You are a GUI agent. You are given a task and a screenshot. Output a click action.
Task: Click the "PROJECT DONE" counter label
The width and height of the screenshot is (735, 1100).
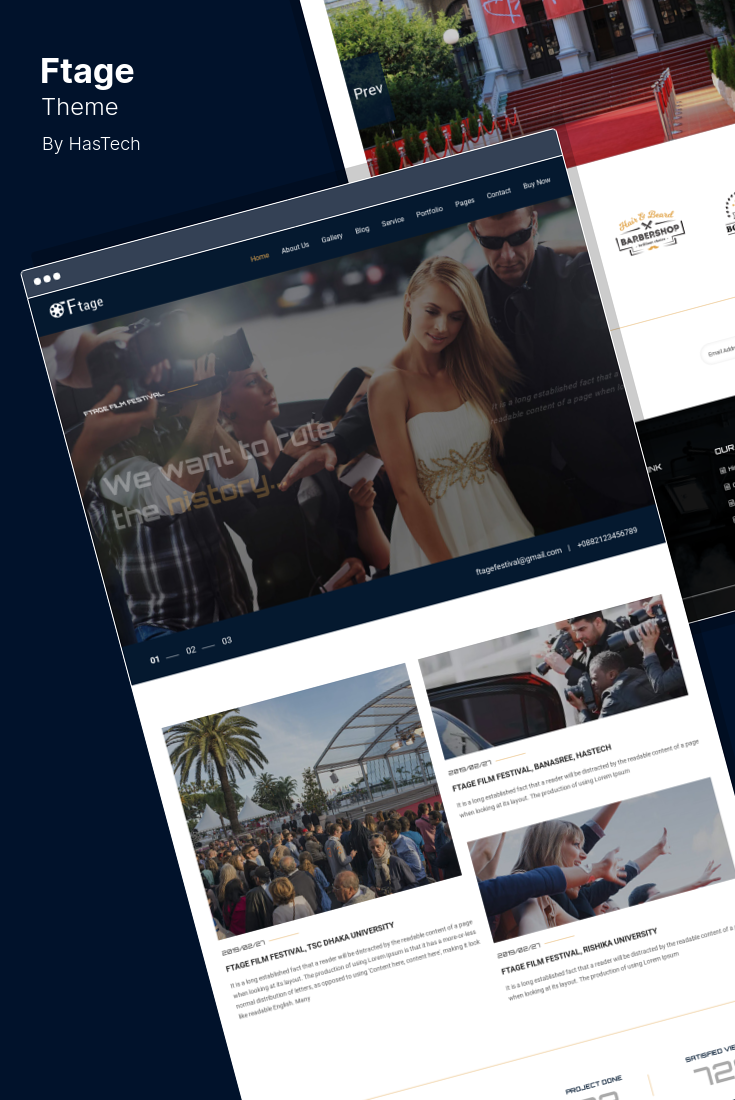[x=593, y=1085]
